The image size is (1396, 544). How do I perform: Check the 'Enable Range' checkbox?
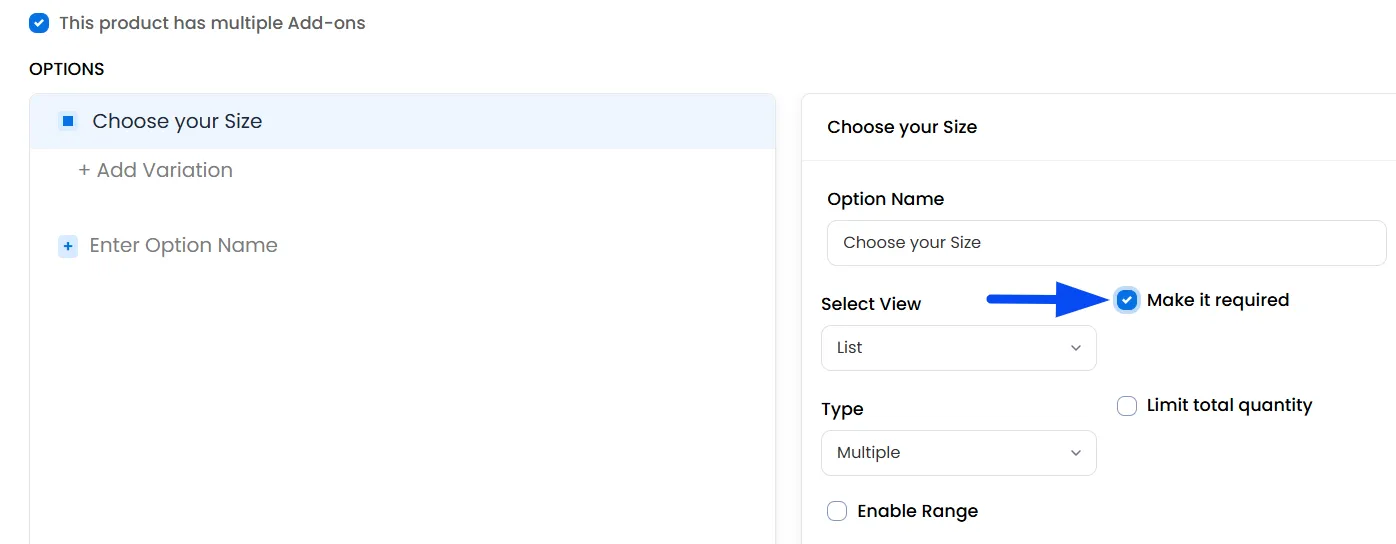837,511
